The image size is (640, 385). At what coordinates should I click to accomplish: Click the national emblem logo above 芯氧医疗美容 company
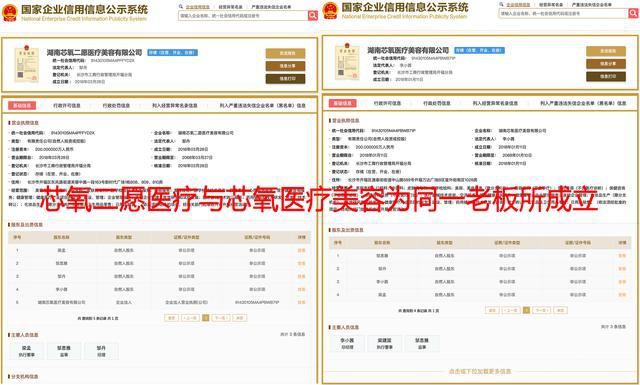330,11
